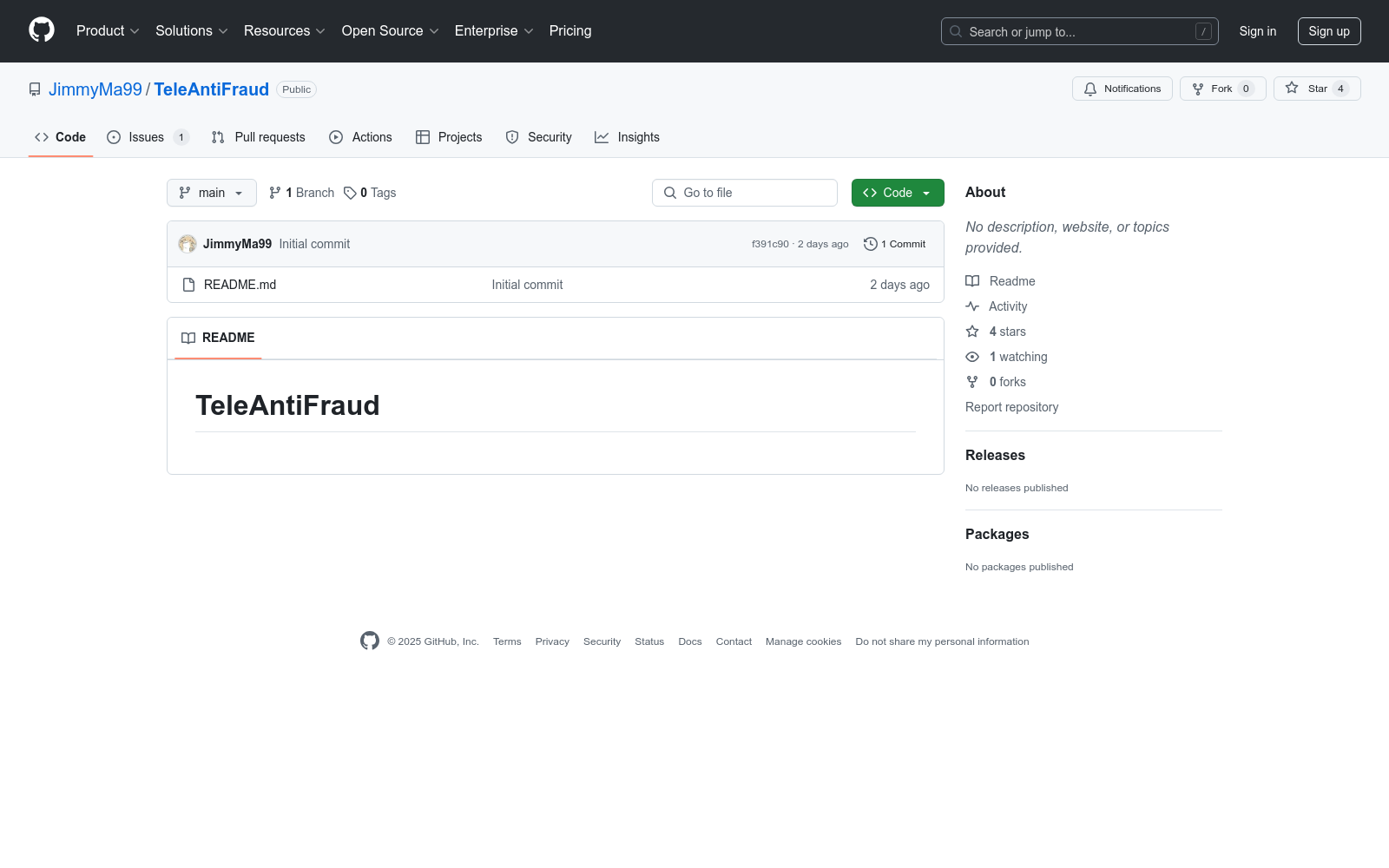Open the TeleAntiFraud repository link

(x=212, y=89)
